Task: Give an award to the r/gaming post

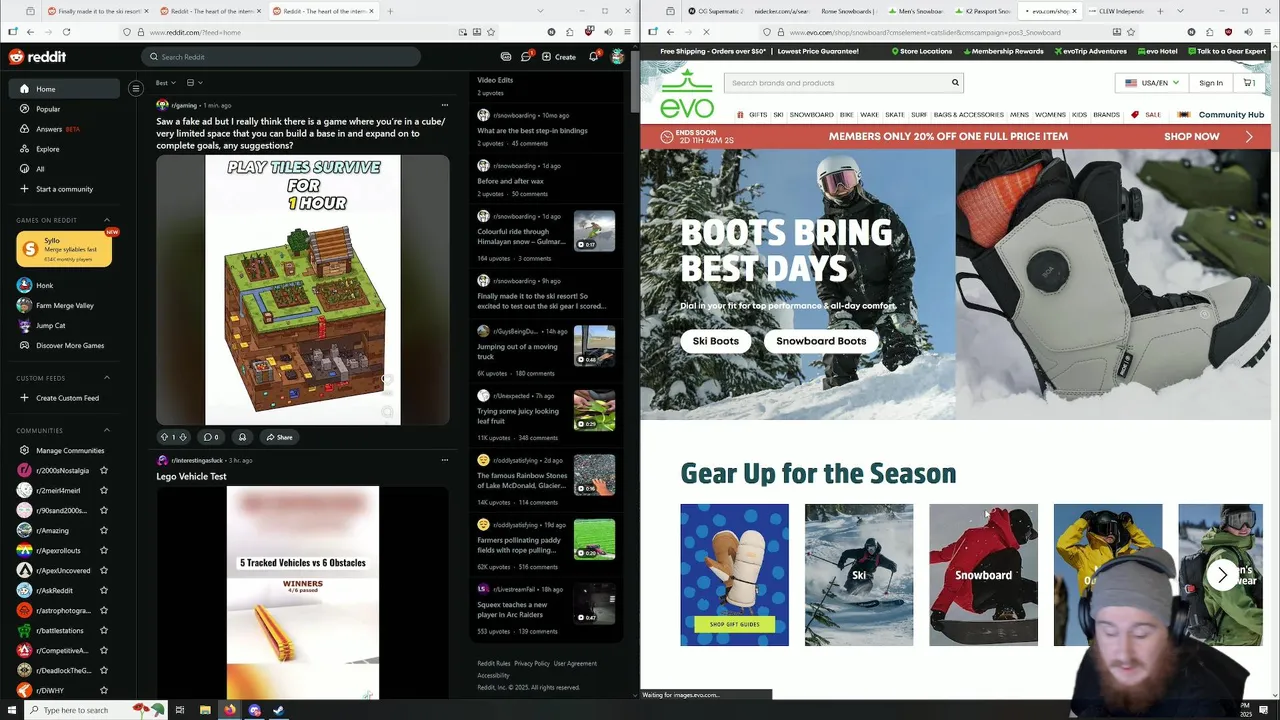Action: (242, 437)
